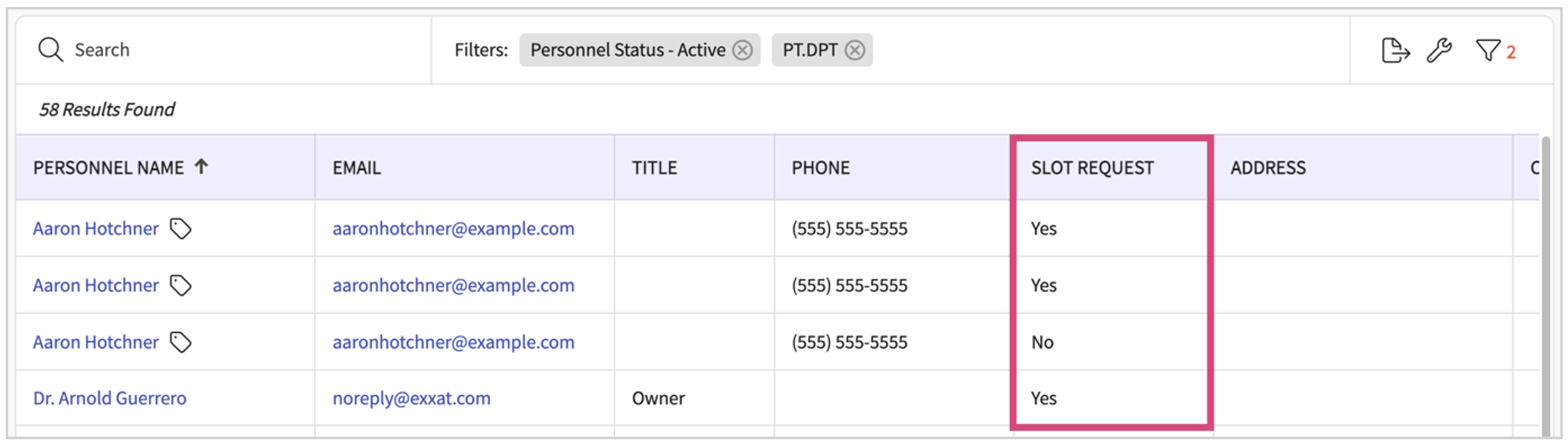The width and height of the screenshot is (1568, 445).
Task: Open the filter funnel icon
Action: (1488, 50)
